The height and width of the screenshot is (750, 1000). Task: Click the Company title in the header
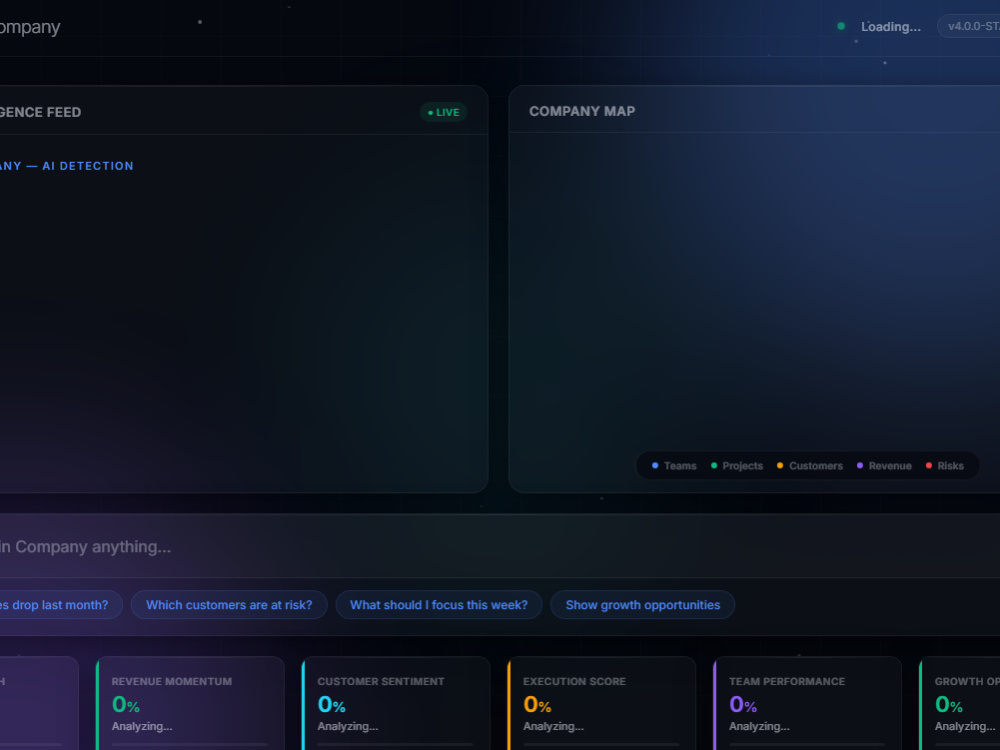tap(30, 27)
